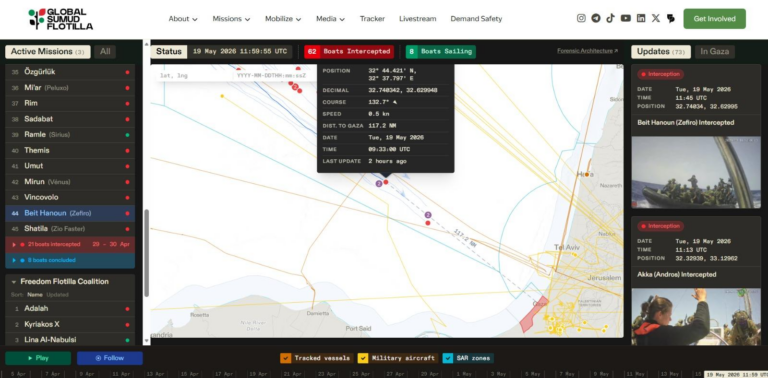This screenshot has height=378, width=768.
Task: Click the Get Involved button
Action: click(x=715, y=19)
